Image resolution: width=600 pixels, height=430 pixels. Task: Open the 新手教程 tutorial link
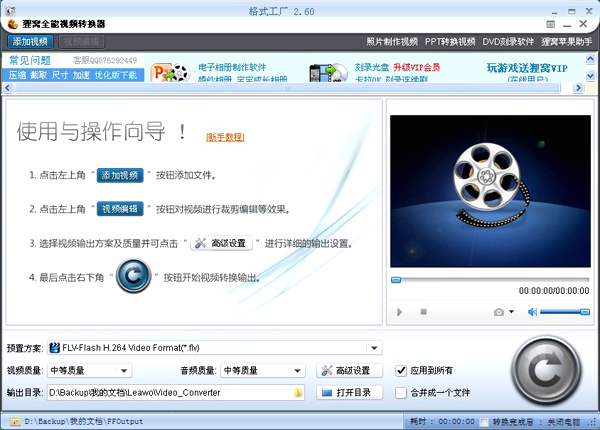pos(225,137)
